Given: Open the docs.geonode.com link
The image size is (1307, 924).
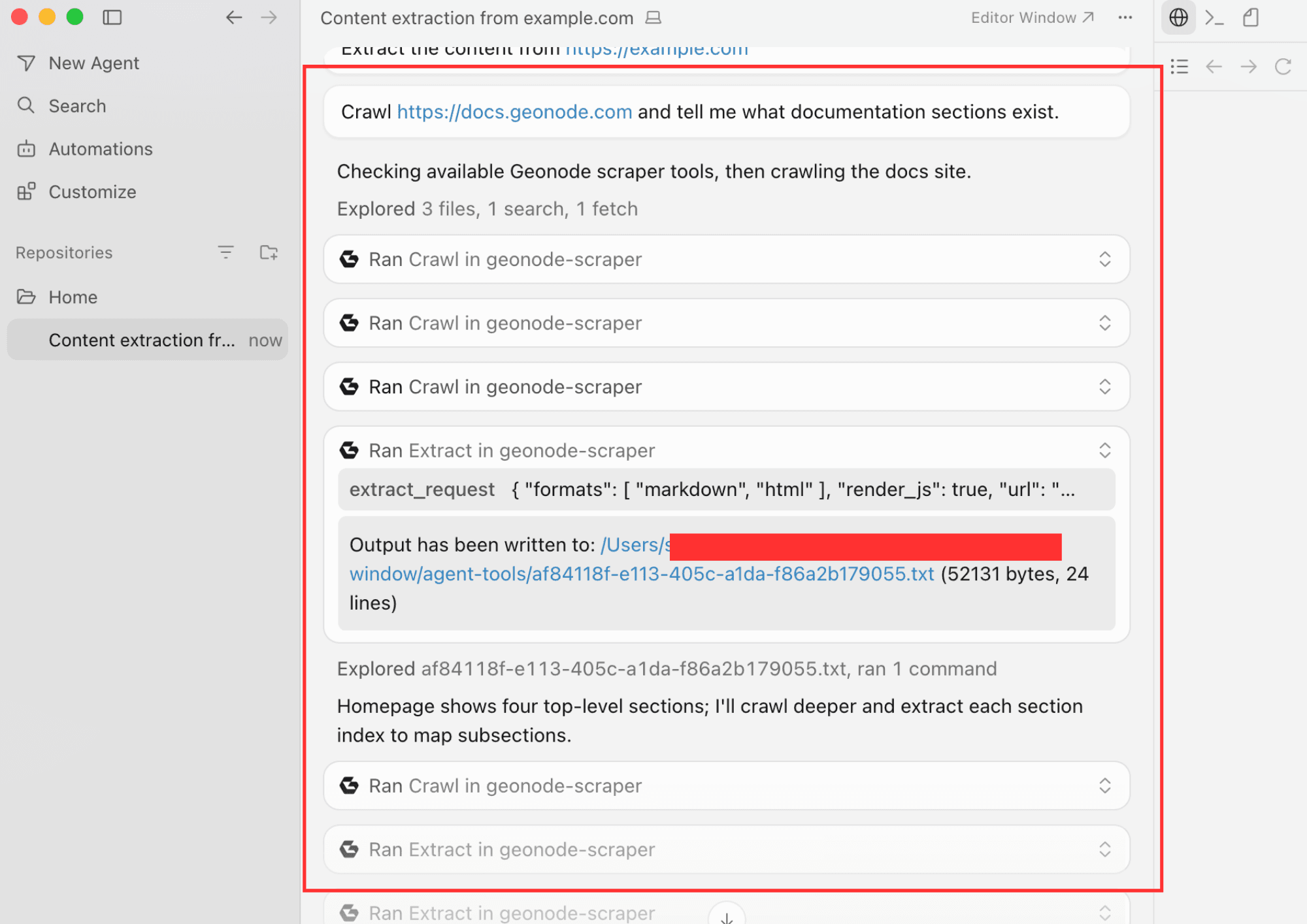Looking at the screenshot, I should point(514,112).
